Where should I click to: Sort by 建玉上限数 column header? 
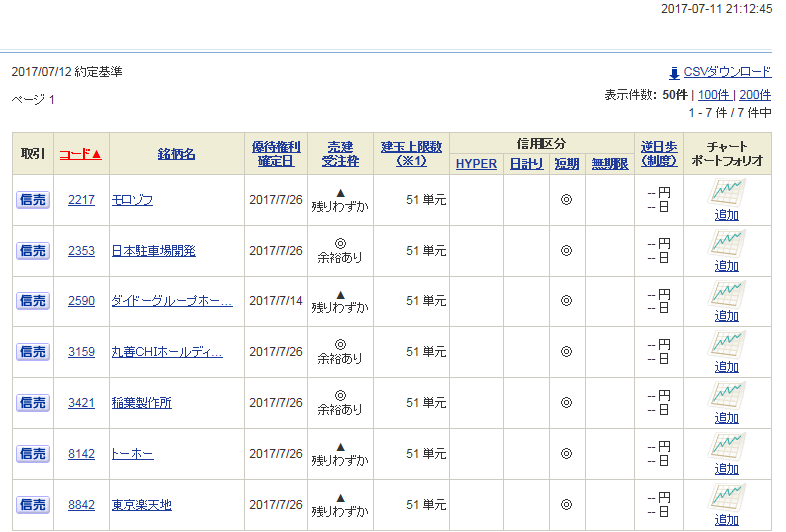(x=411, y=154)
